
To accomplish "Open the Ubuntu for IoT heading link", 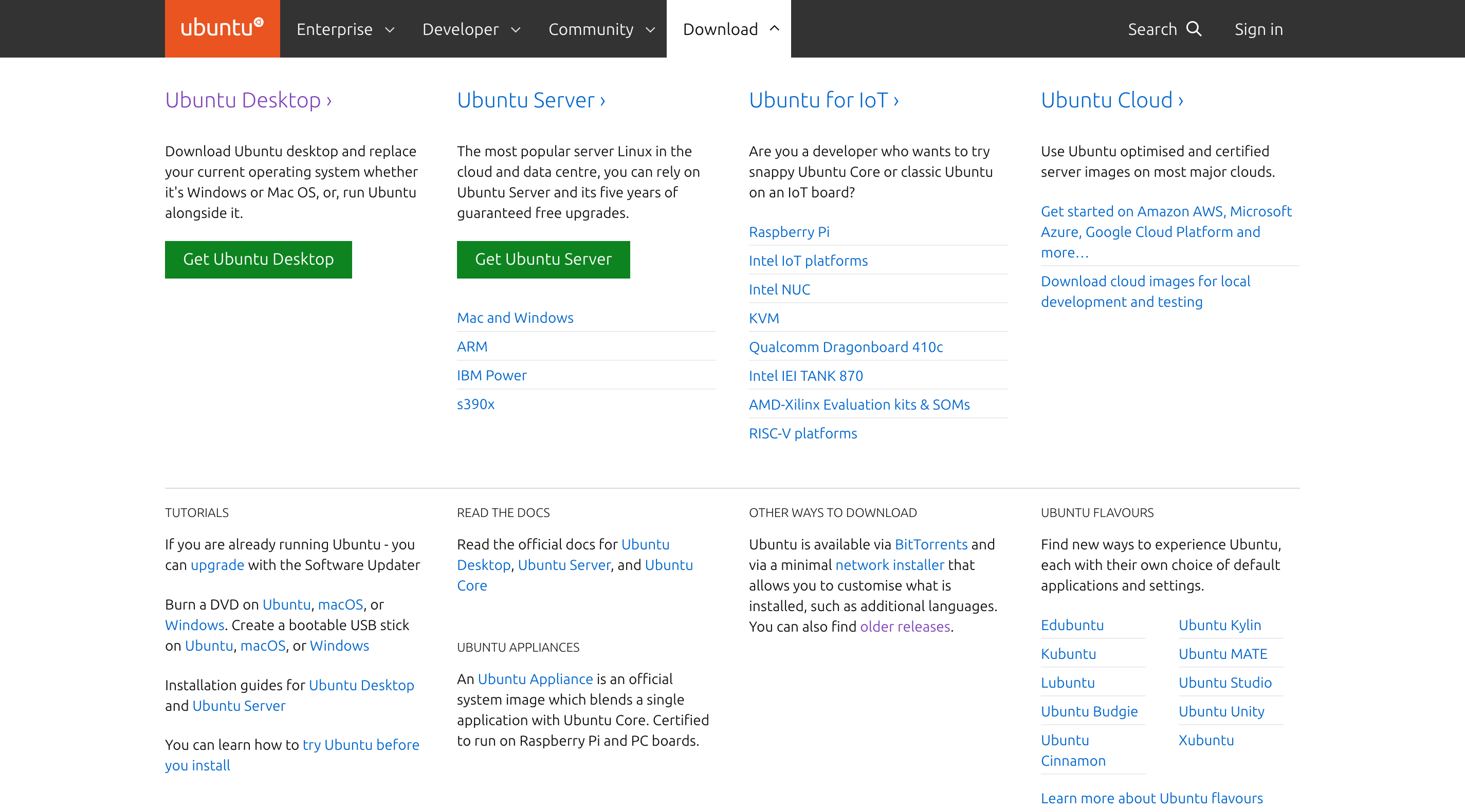I will tap(824, 100).
